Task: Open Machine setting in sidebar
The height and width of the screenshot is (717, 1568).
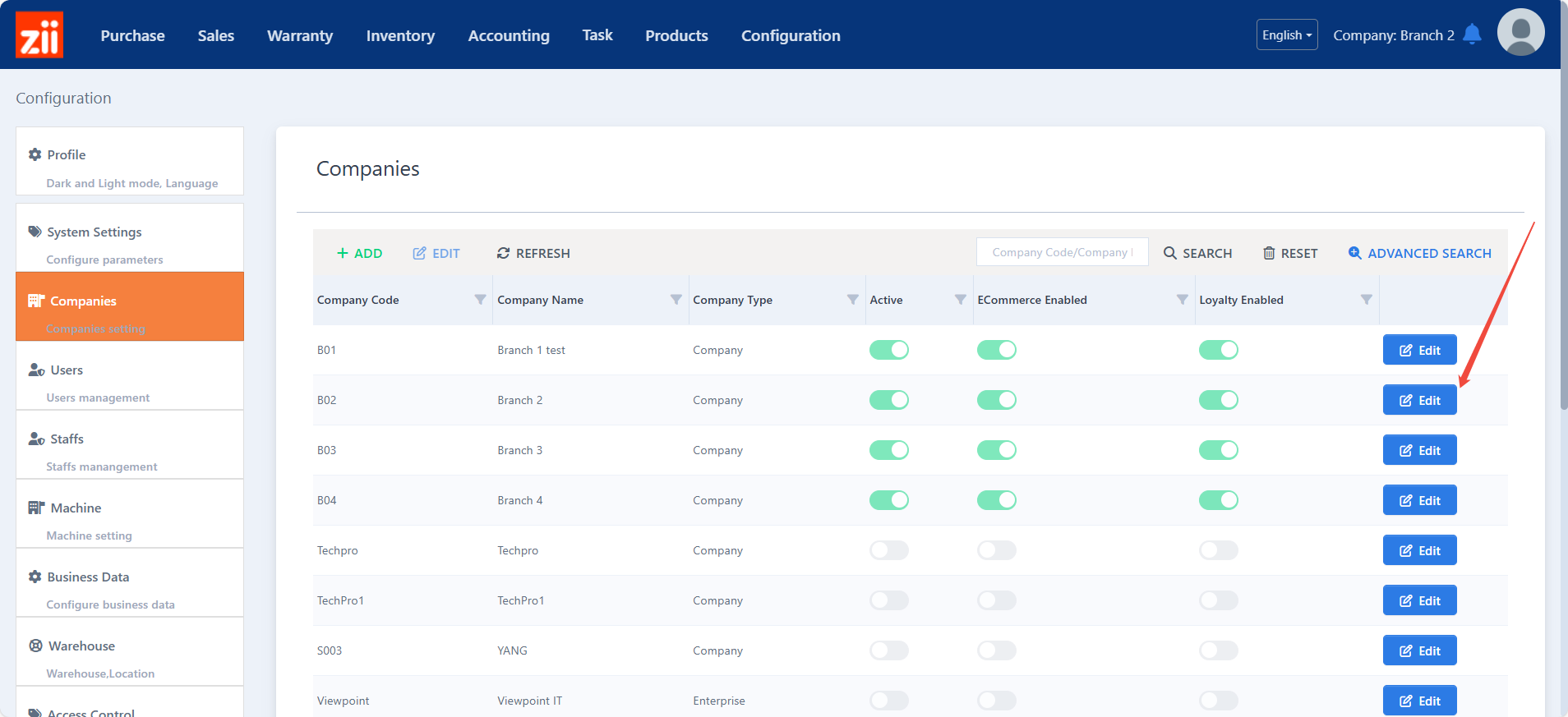Action: 130,513
